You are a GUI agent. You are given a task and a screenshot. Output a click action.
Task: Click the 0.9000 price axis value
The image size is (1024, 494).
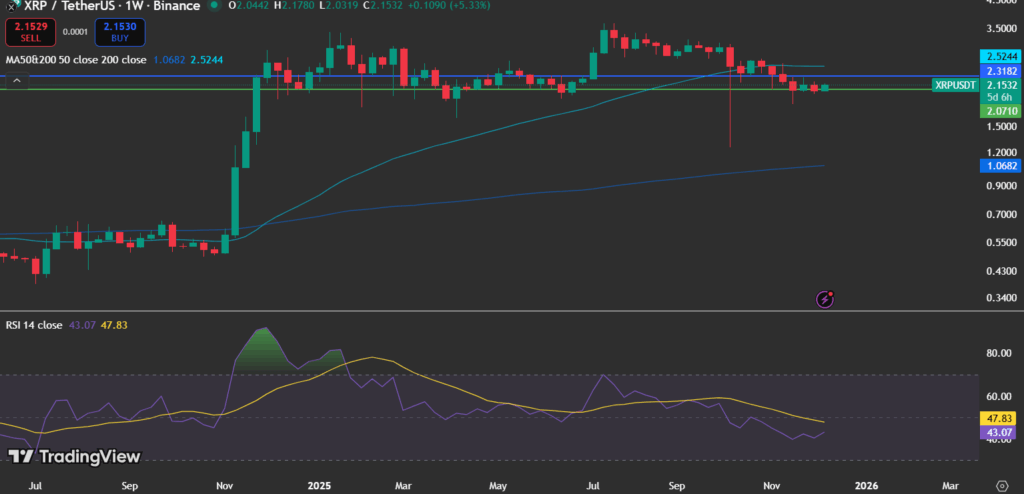[1002, 186]
